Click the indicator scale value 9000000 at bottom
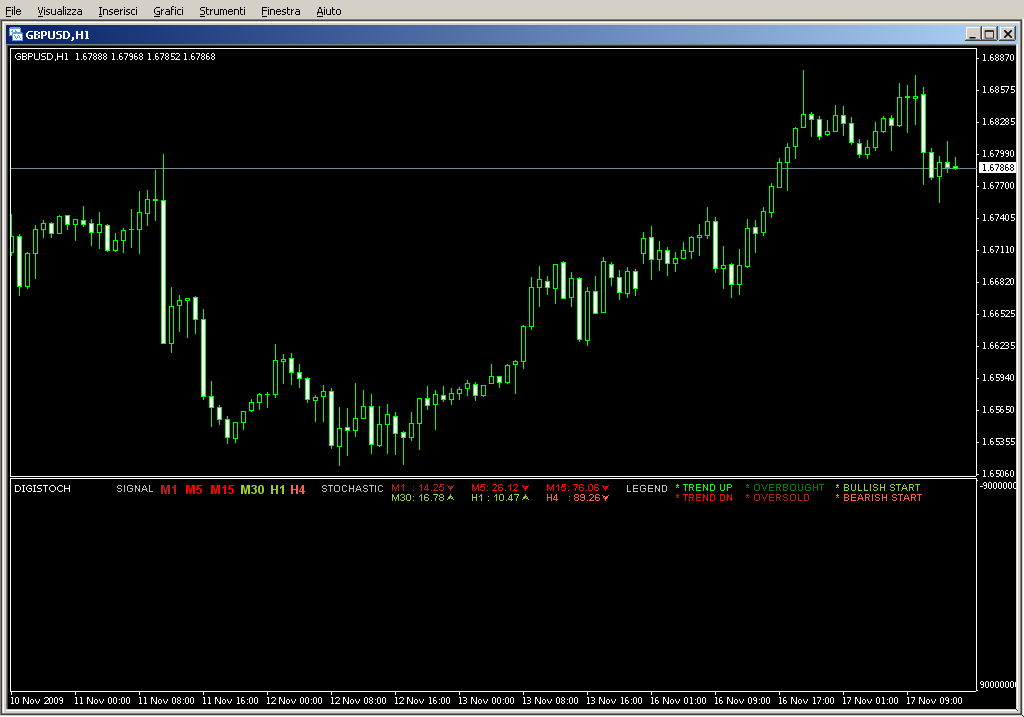Screen dimensions: 1024x717 tap(998, 684)
